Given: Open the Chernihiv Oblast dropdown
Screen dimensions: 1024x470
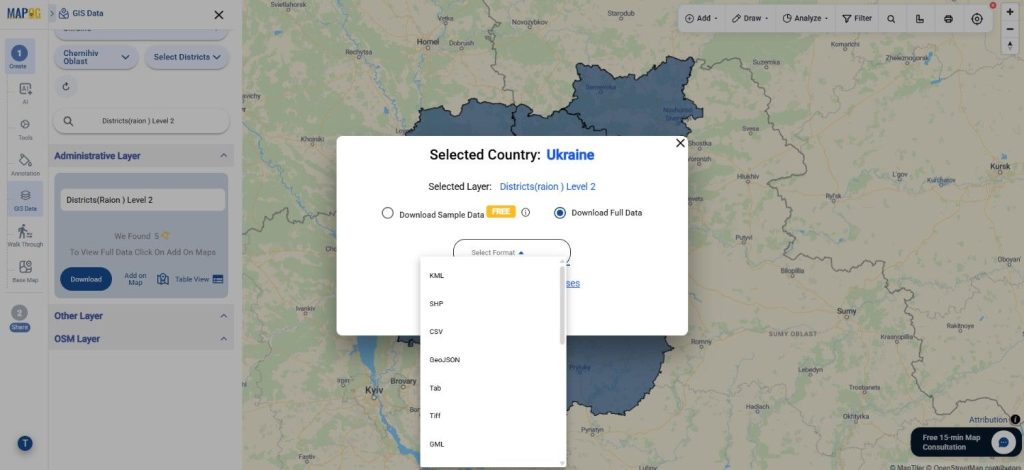Looking at the screenshot, I should tap(97, 57).
